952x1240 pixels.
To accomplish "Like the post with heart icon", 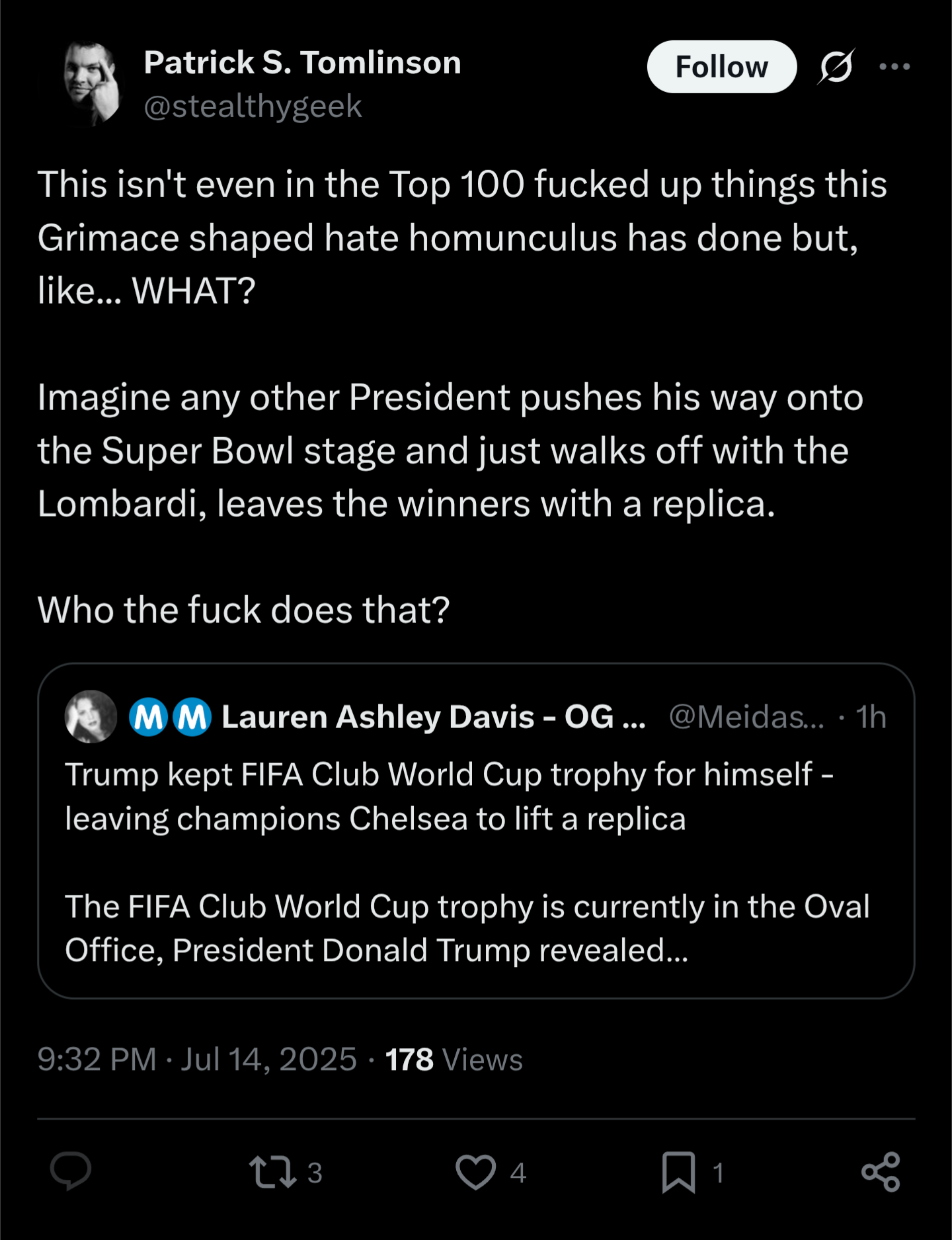I will tap(475, 1171).
